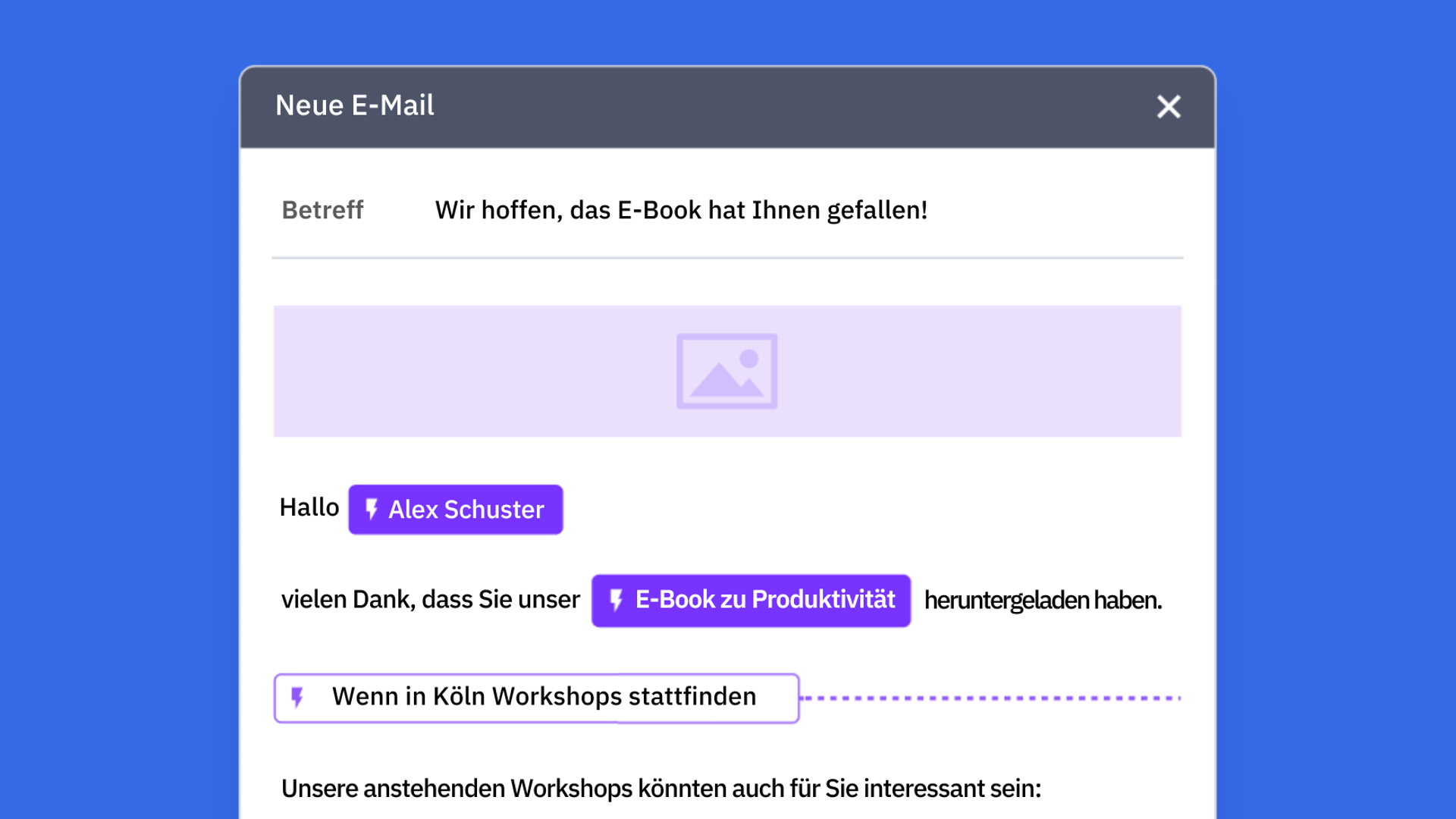Close the Neue E-Mail dialog

(x=1169, y=107)
